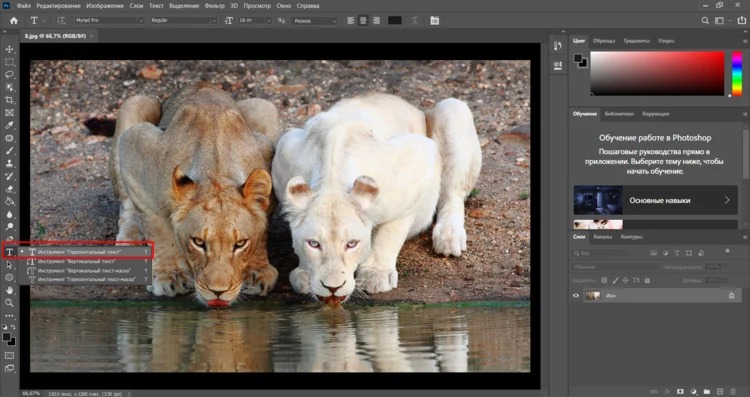Center text in options bar

tap(364, 21)
